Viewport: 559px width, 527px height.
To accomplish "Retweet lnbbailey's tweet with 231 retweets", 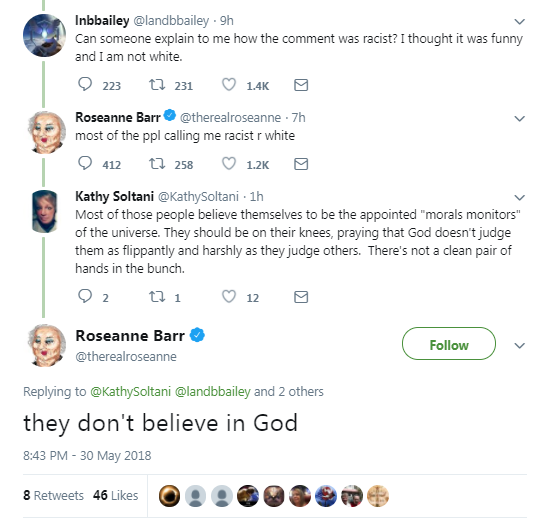I will tap(157, 85).
